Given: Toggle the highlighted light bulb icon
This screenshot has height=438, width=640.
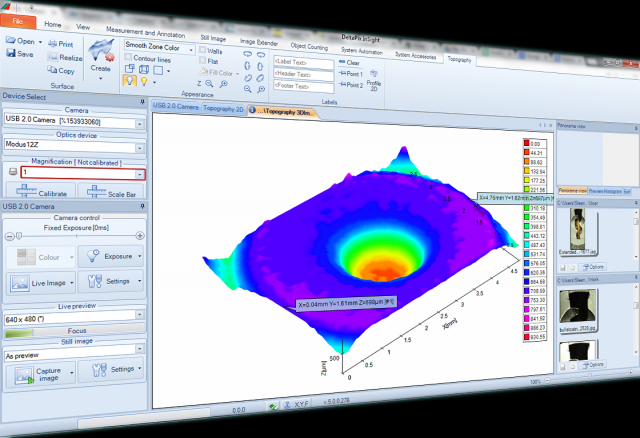Looking at the screenshot, I should click(130, 80).
